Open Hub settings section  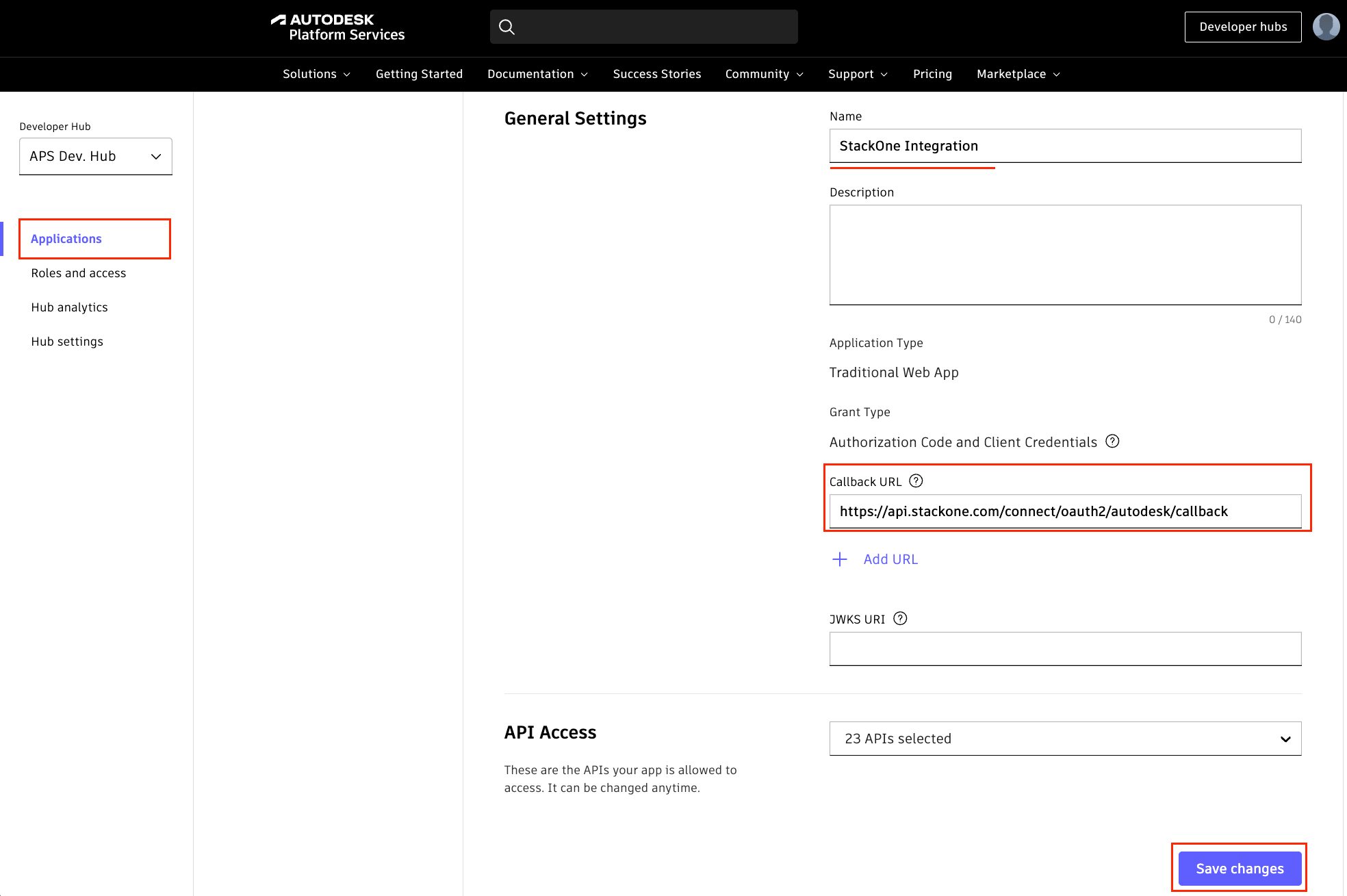(67, 342)
